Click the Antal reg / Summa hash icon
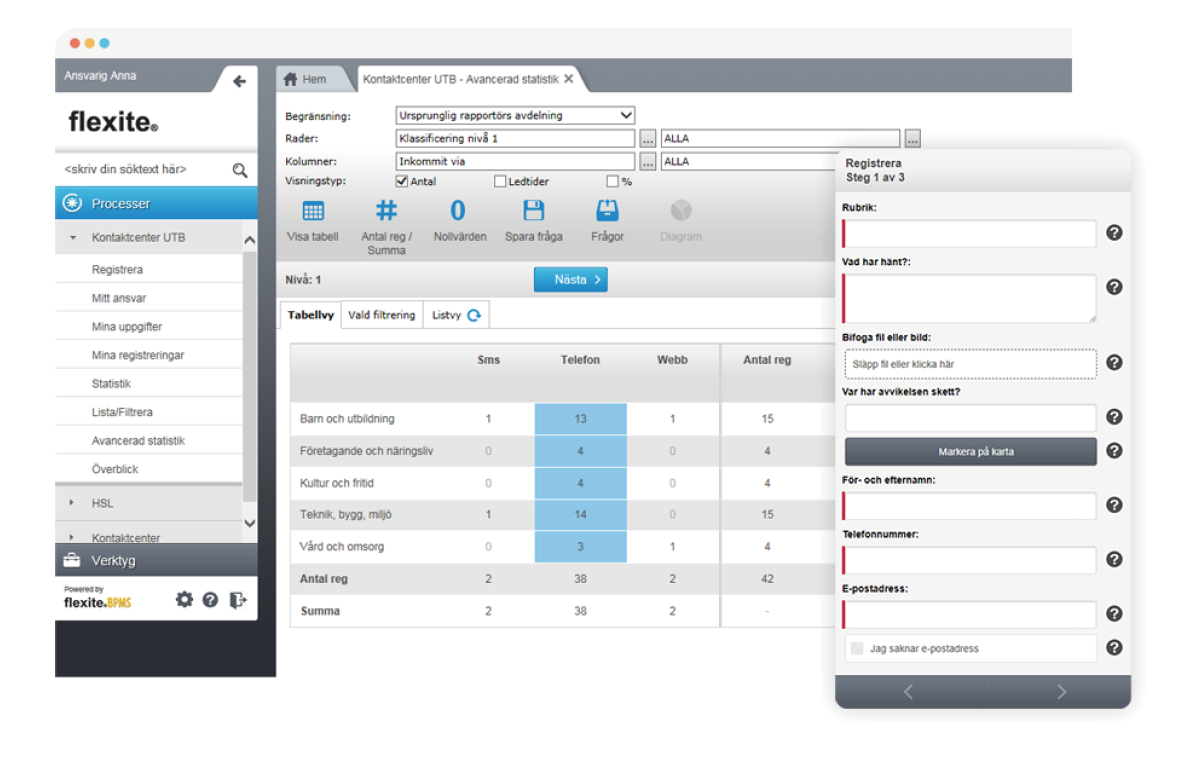 pos(386,211)
